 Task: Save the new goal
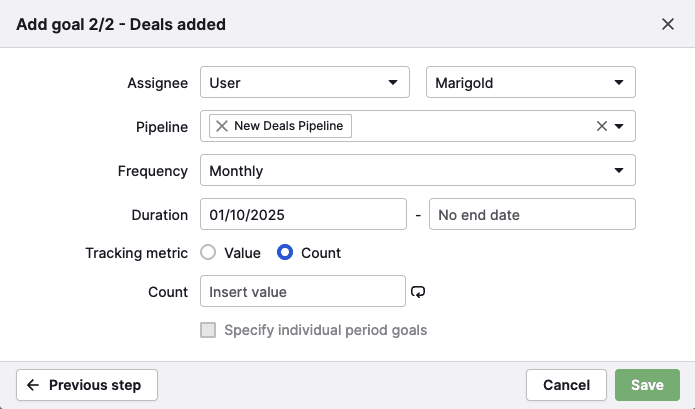[x=647, y=385]
